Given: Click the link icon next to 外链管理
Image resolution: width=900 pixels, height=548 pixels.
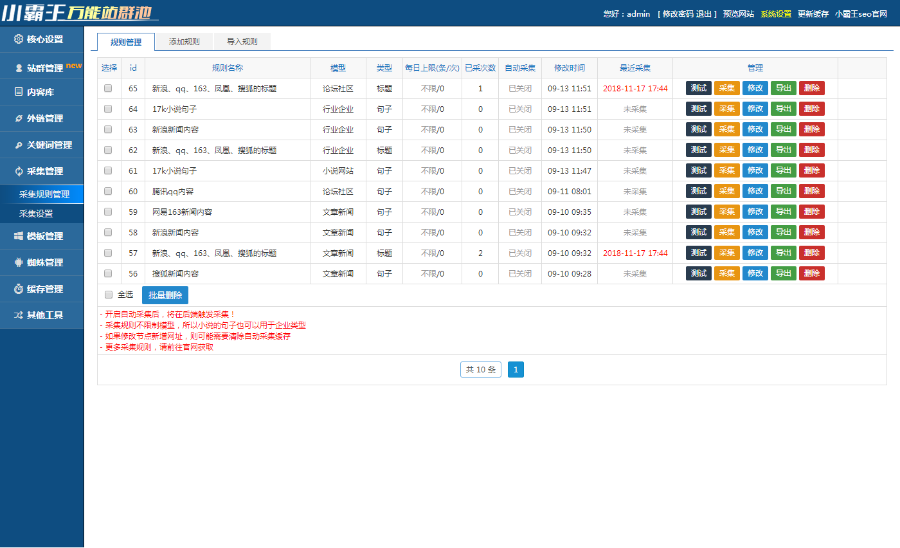Looking at the screenshot, I should click(x=18, y=118).
